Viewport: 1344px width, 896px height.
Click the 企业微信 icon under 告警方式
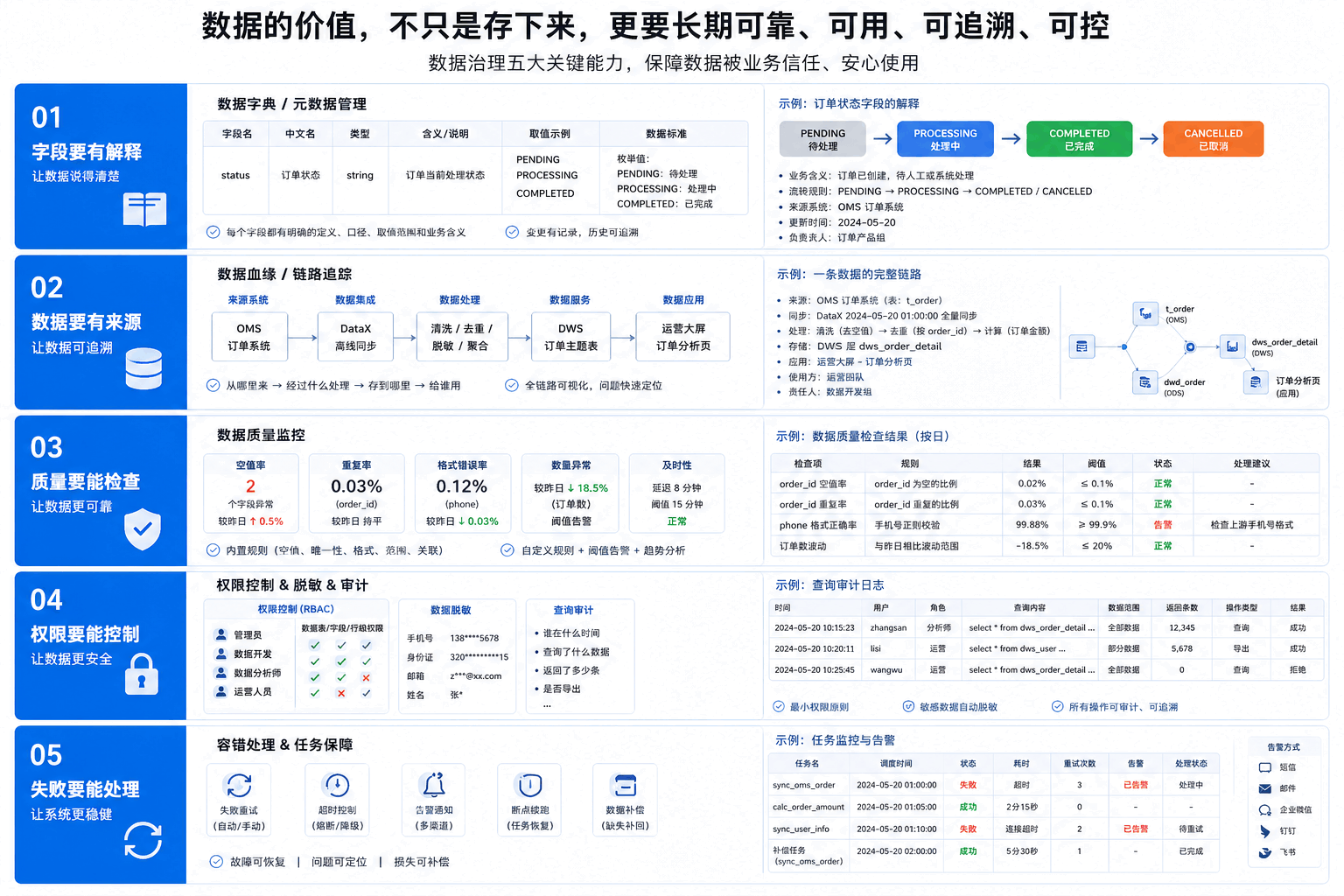(x=1265, y=810)
